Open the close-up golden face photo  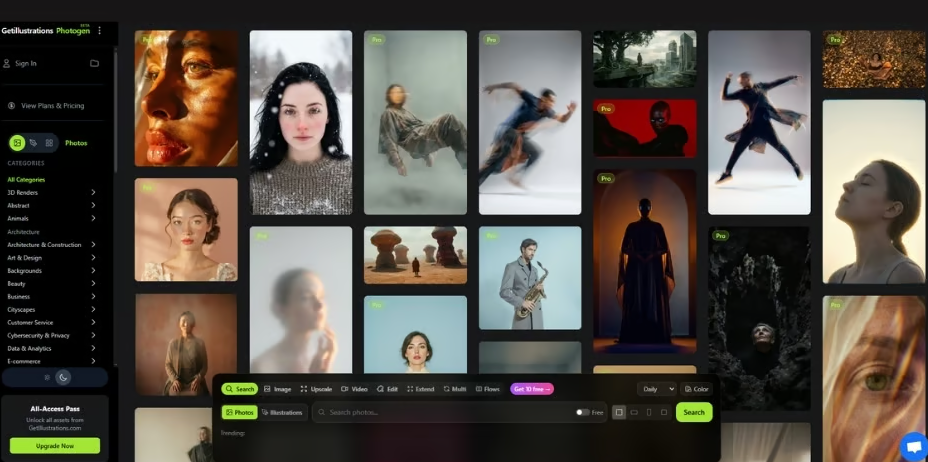click(x=186, y=98)
